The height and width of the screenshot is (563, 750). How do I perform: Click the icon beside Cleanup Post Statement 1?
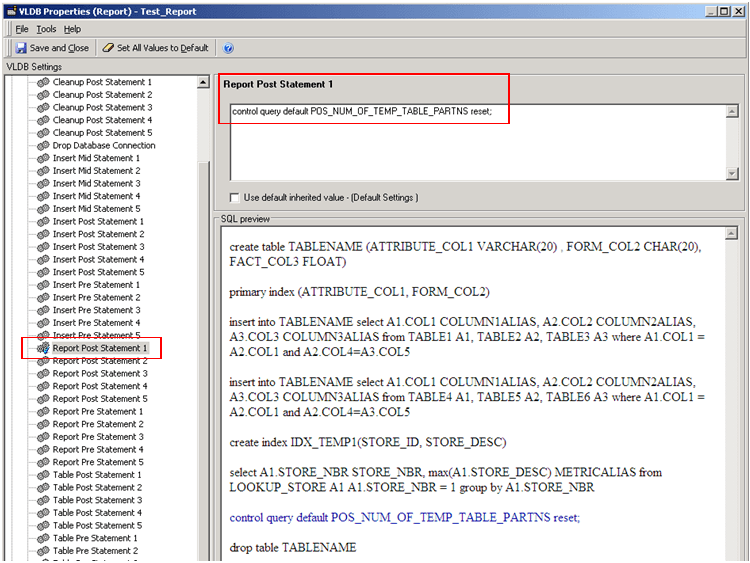point(43,82)
